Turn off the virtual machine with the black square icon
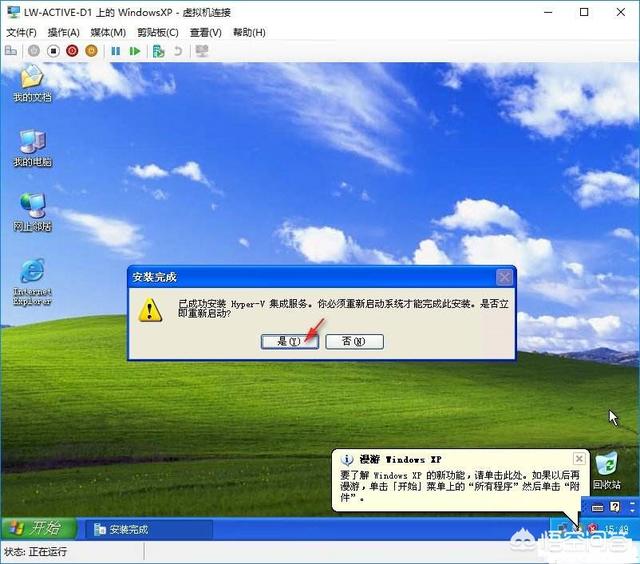The width and height of the screenshot is (640, 564). tap(53, 51)
